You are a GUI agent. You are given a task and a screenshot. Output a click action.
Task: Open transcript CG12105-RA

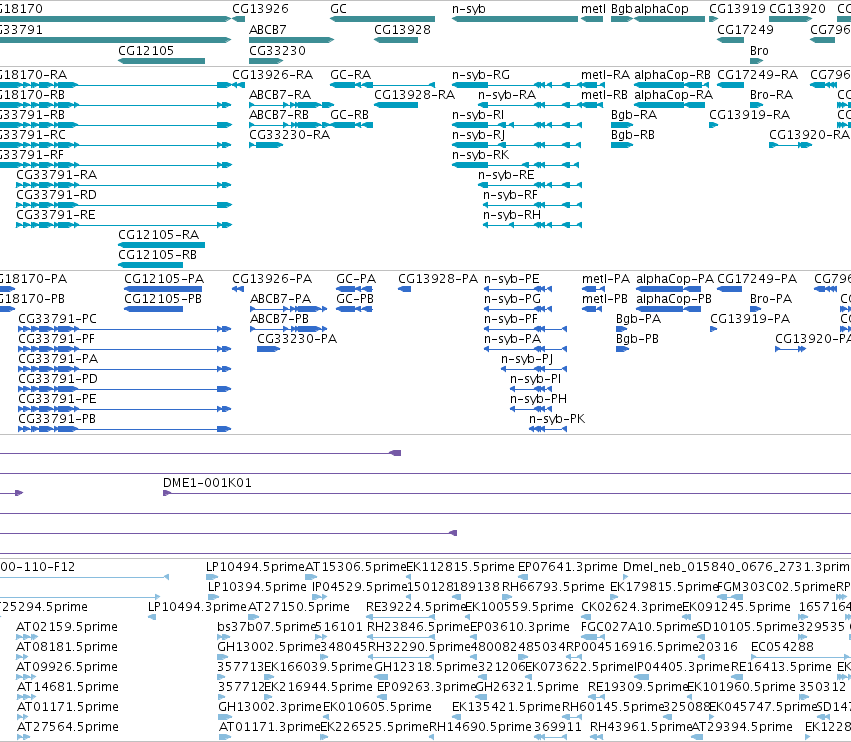click(158, 235)
